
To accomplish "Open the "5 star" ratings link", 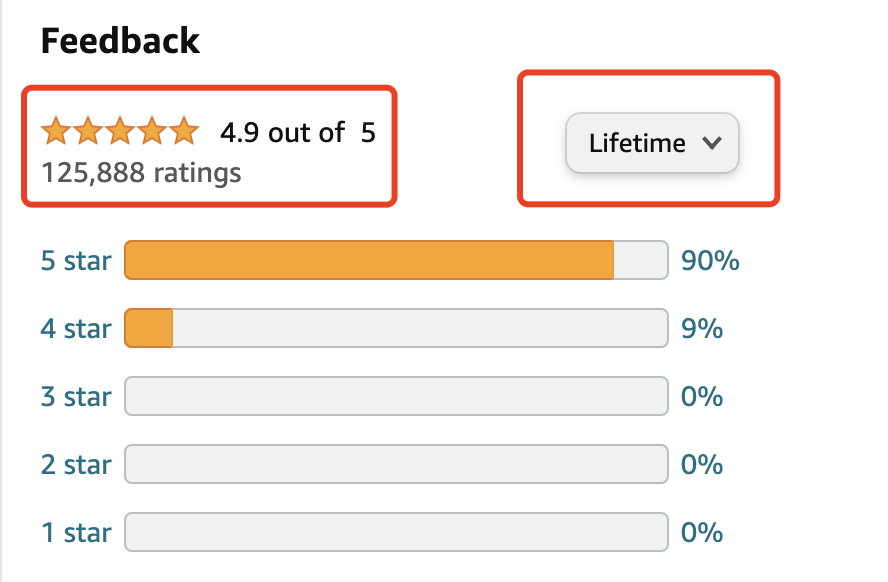I will [76, 261].
